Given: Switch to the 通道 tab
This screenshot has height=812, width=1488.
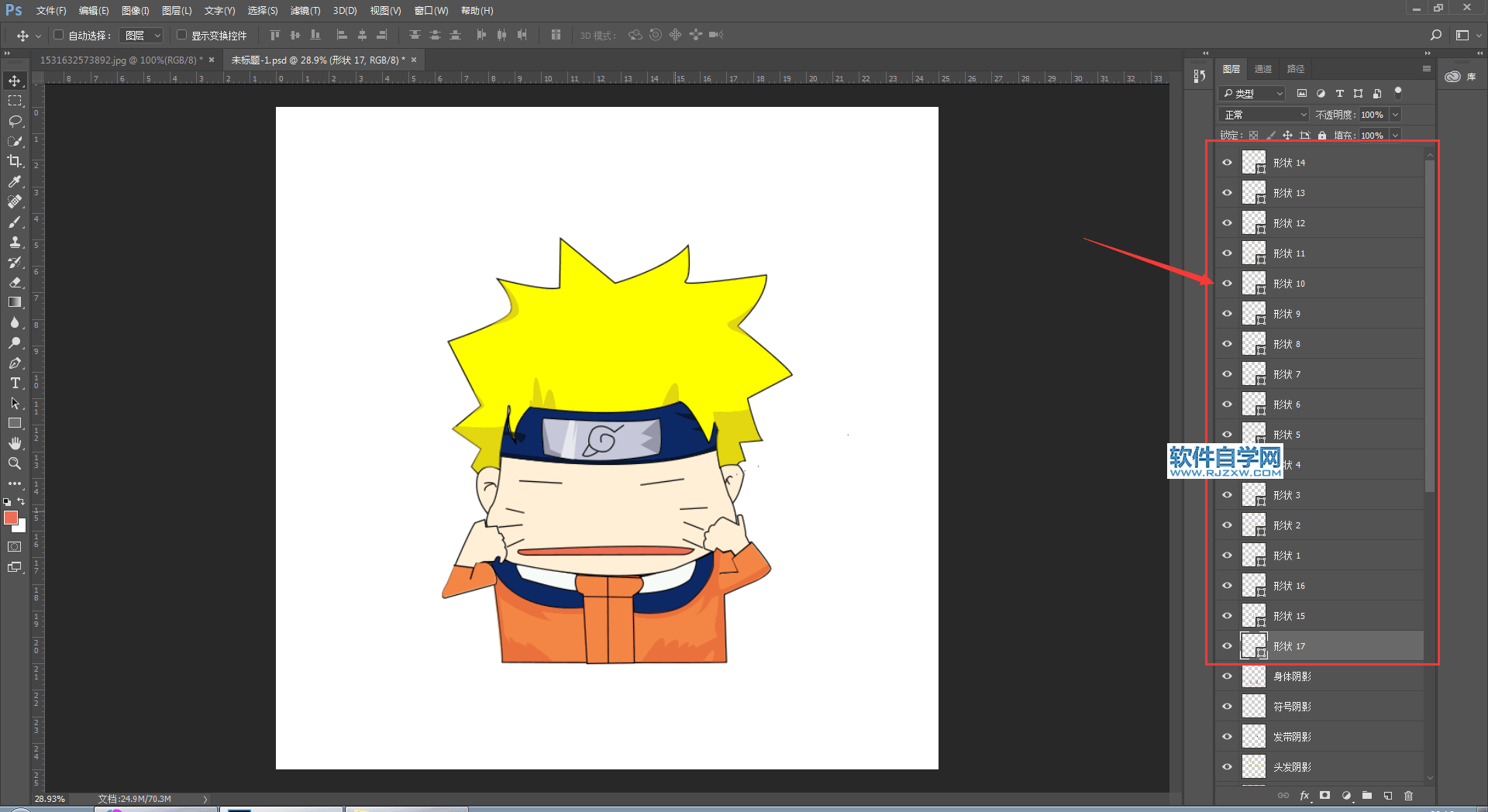Looking at the screenshot, I should tap(1263, 69).
